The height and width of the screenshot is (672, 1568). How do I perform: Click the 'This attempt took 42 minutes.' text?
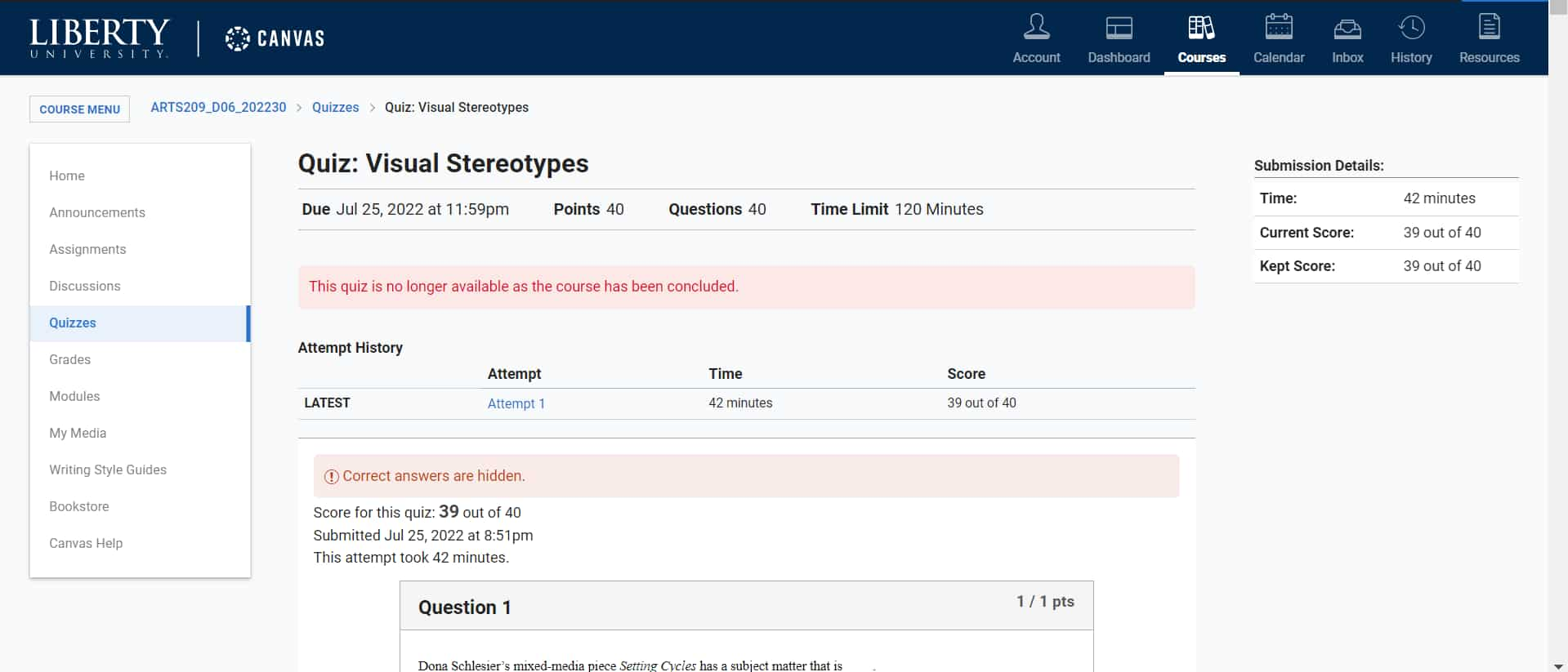tap(411, 558)
